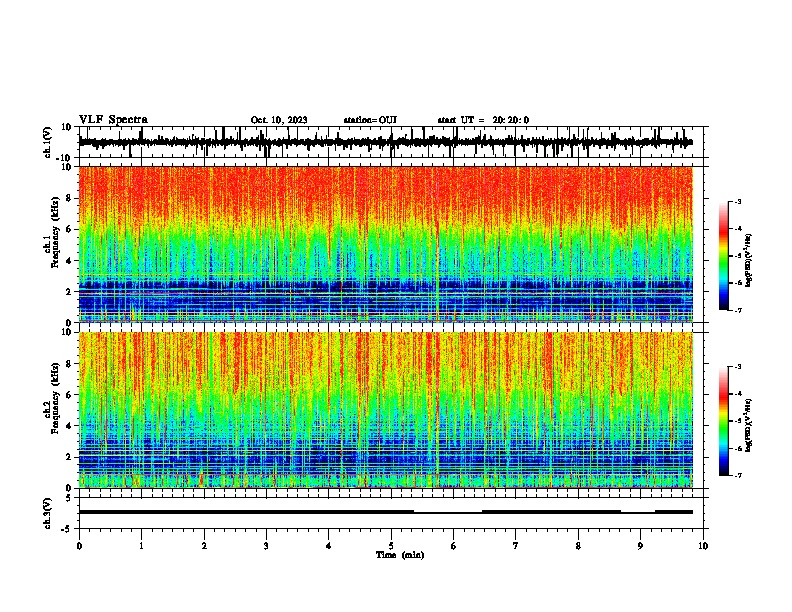Click the "-7" tick on ch.2 colorbar
Viewport: 792px width, 612px height.
[x=737, y=476]
